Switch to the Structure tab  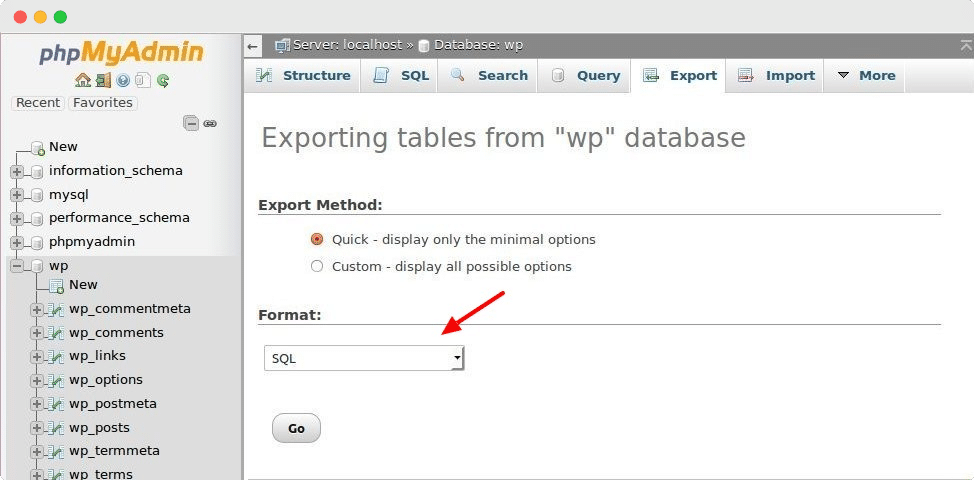[303, 76]
